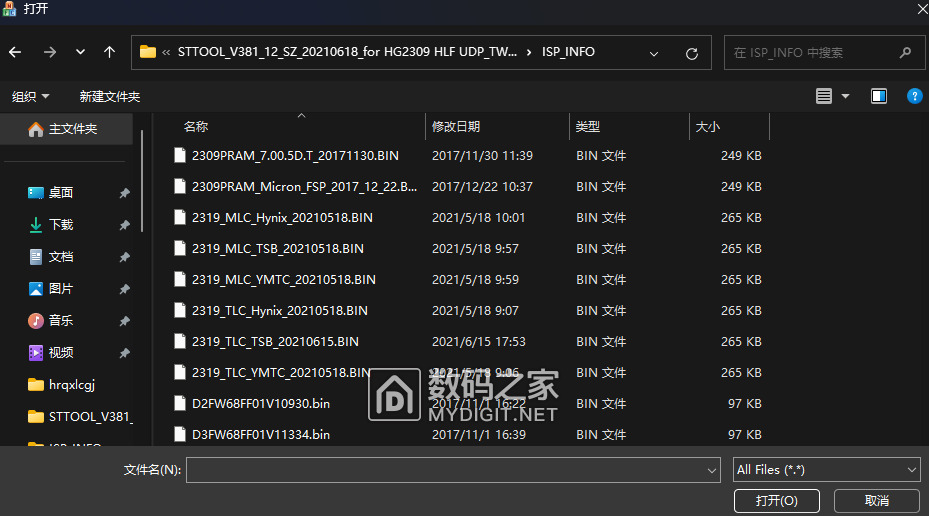Unpin 视频 using its pin icon
The image size is (929, 516).
(124, 353)
